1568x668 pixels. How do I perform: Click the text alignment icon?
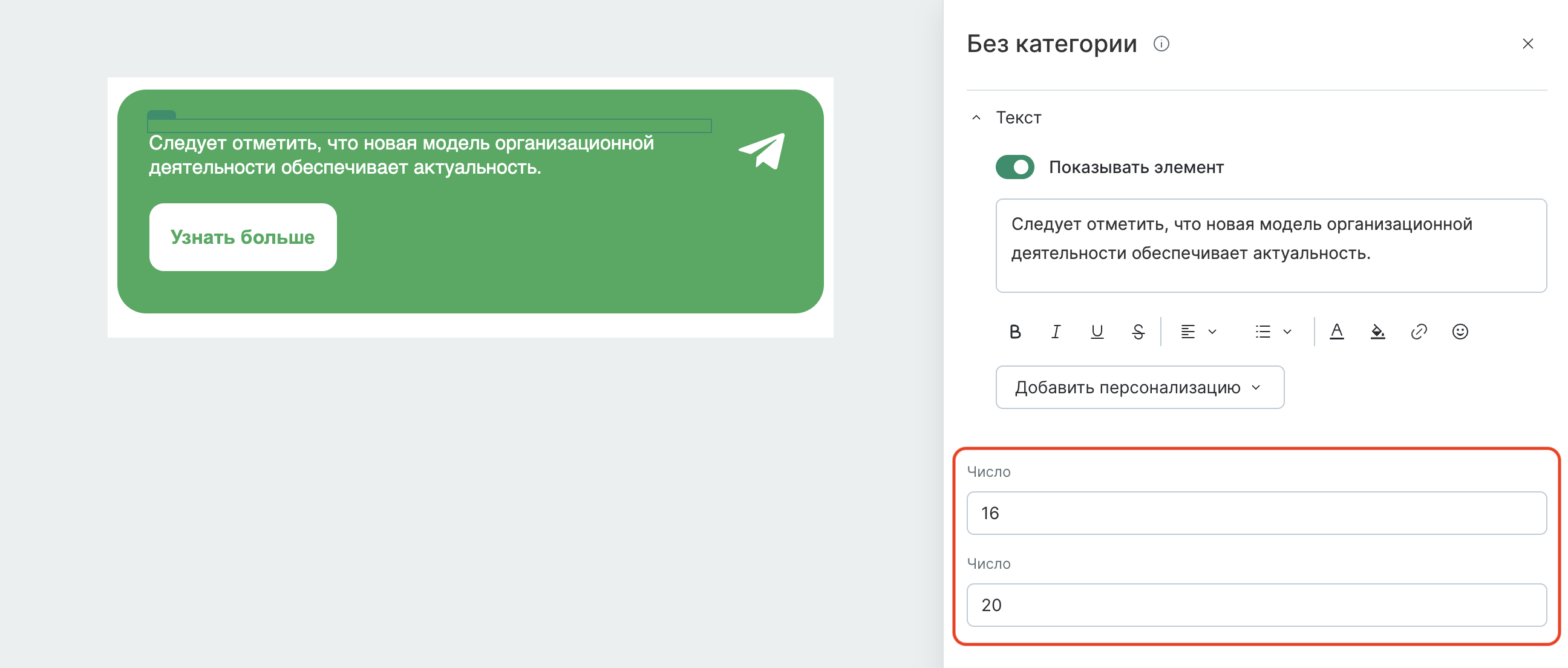(1187, 332)
